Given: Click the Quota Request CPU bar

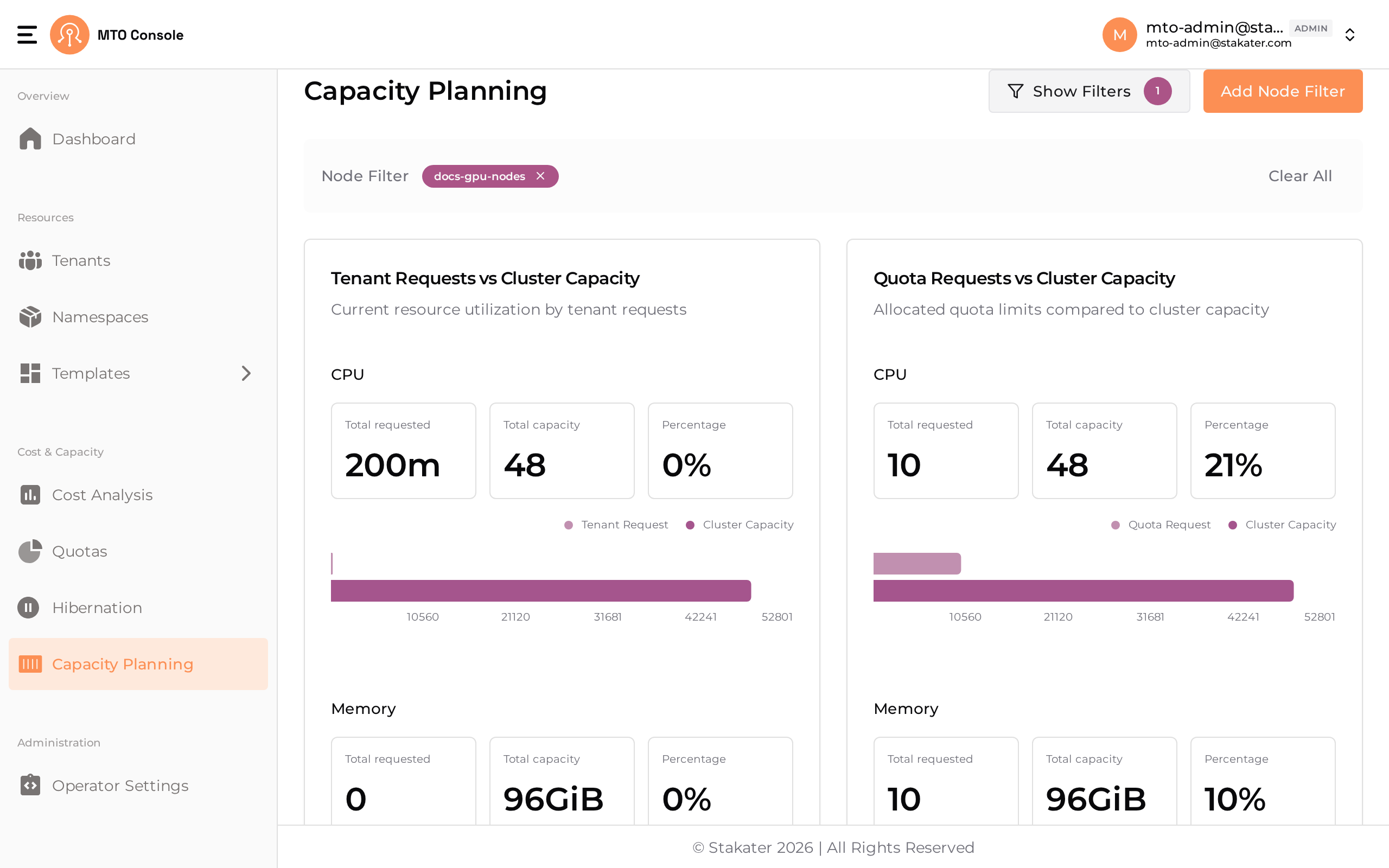Looking at the screenshot, I should [x=916, y=563].
